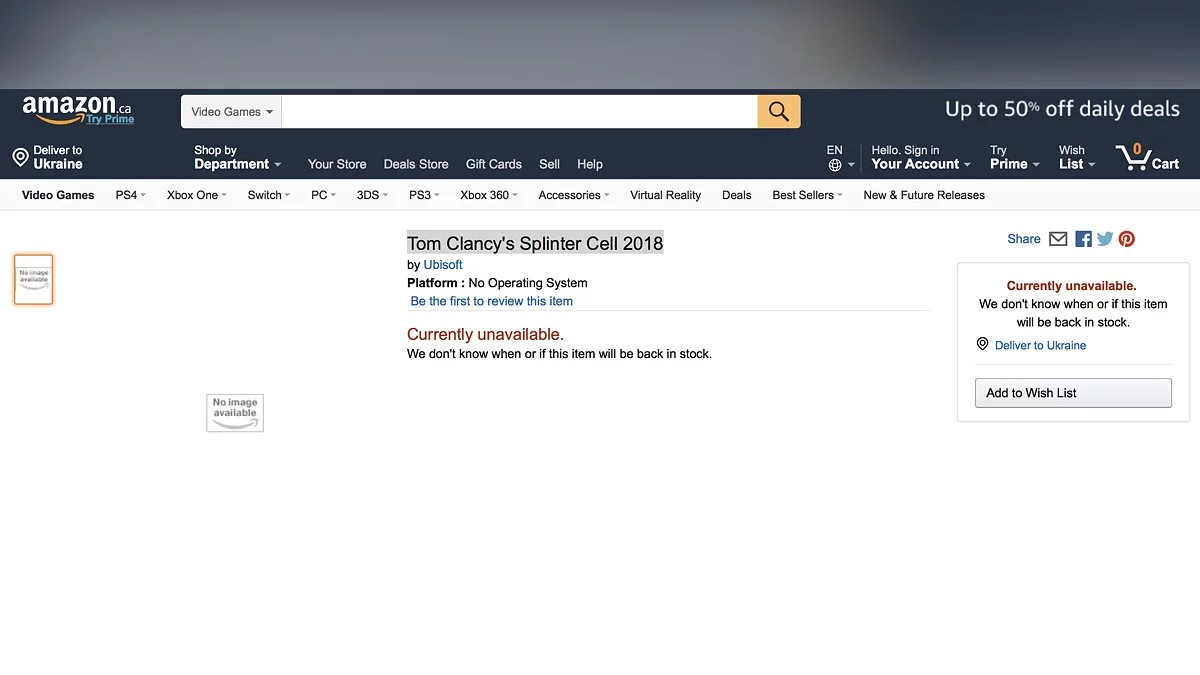This screenshot has height=675, width=1200.
Task: Click the red Currently unavailable text in main area
Action: click(x=485, y=334)
